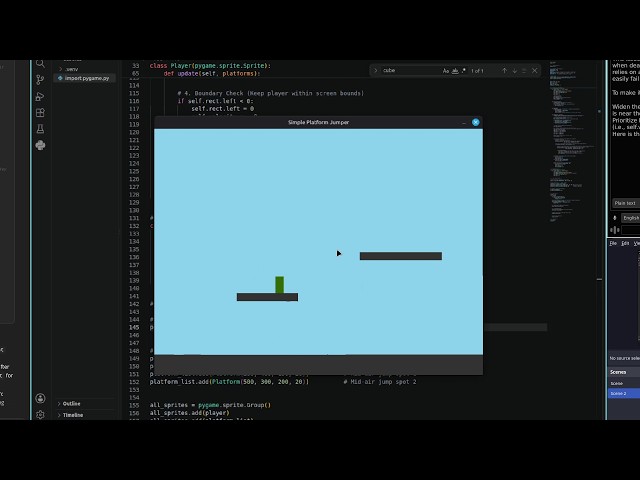640x480 pixels.
Task: Open the Manage gear in activity bar
Action: point(40,415)
